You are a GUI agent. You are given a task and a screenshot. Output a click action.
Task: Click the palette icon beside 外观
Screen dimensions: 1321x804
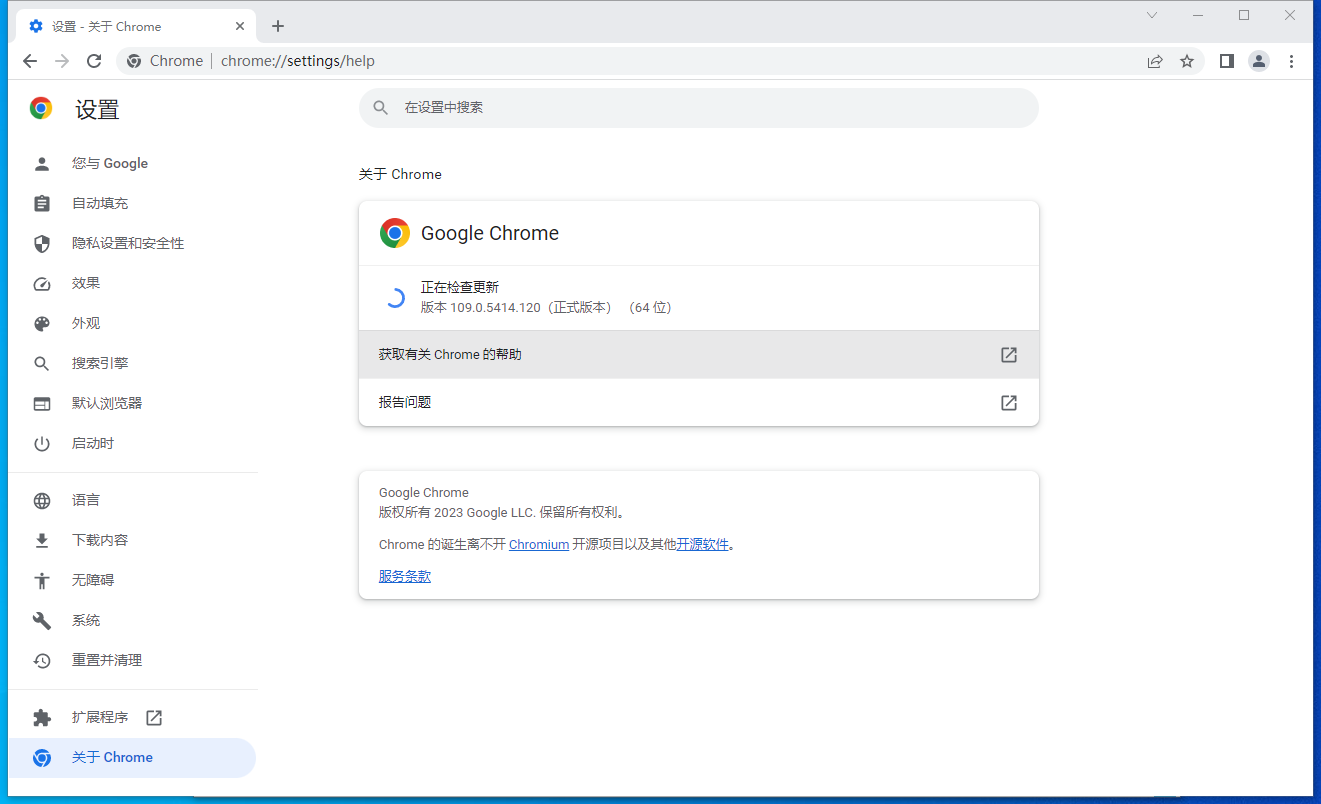coord(41,323)
